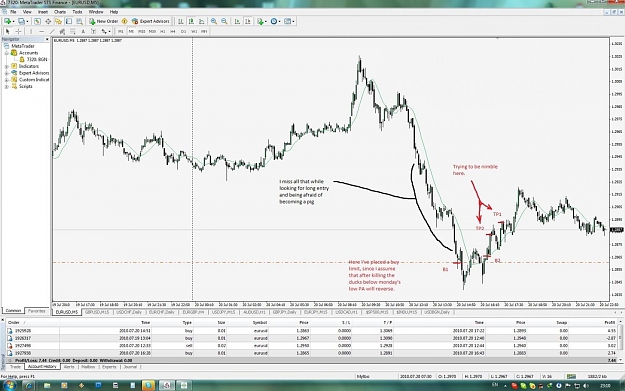This screenshot has width=625, height=391.
Task: Expand the Scripts tree node
Action: pos(7,86)
